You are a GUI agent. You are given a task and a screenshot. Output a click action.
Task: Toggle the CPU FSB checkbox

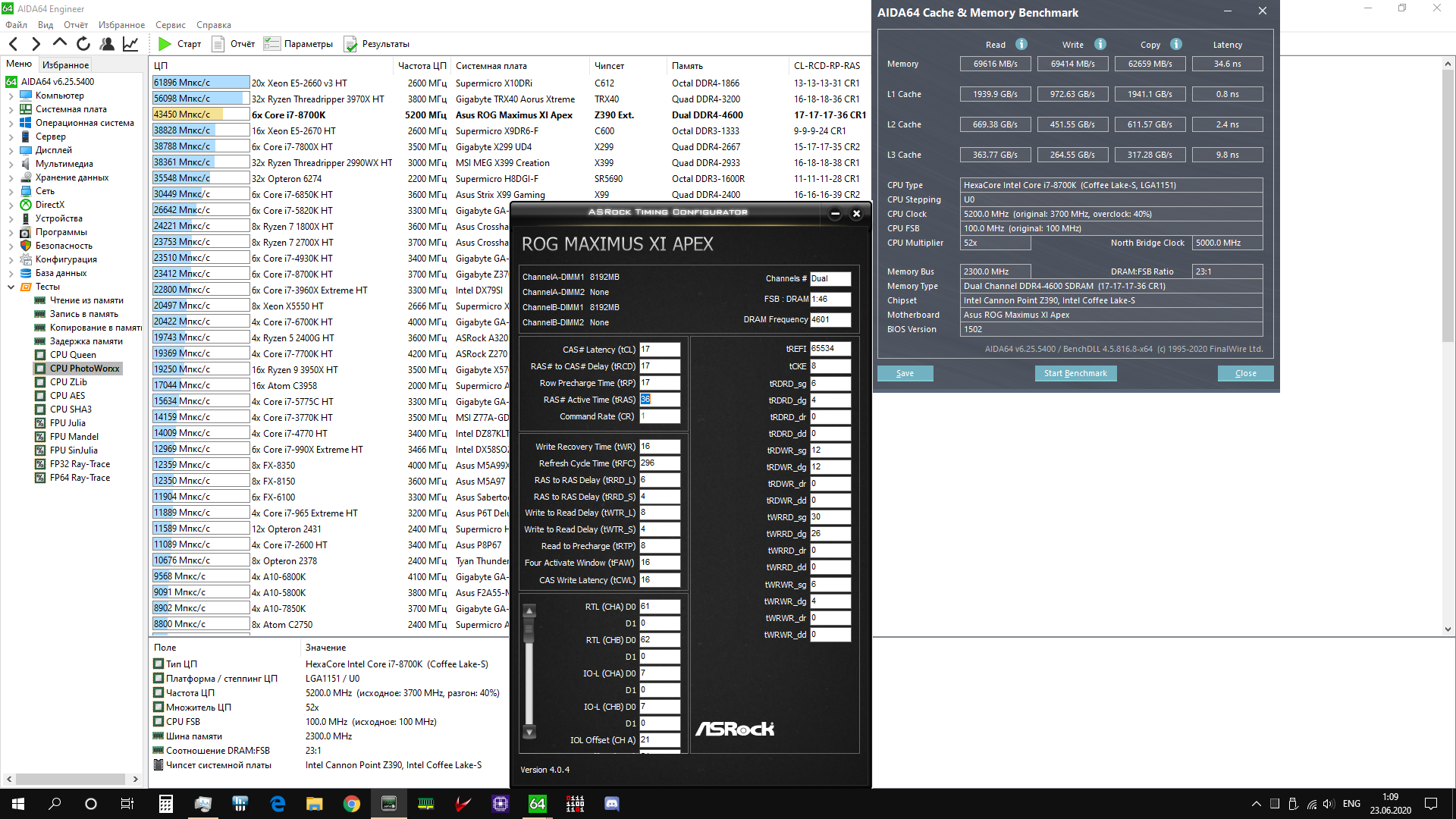(x=158, y=722)
